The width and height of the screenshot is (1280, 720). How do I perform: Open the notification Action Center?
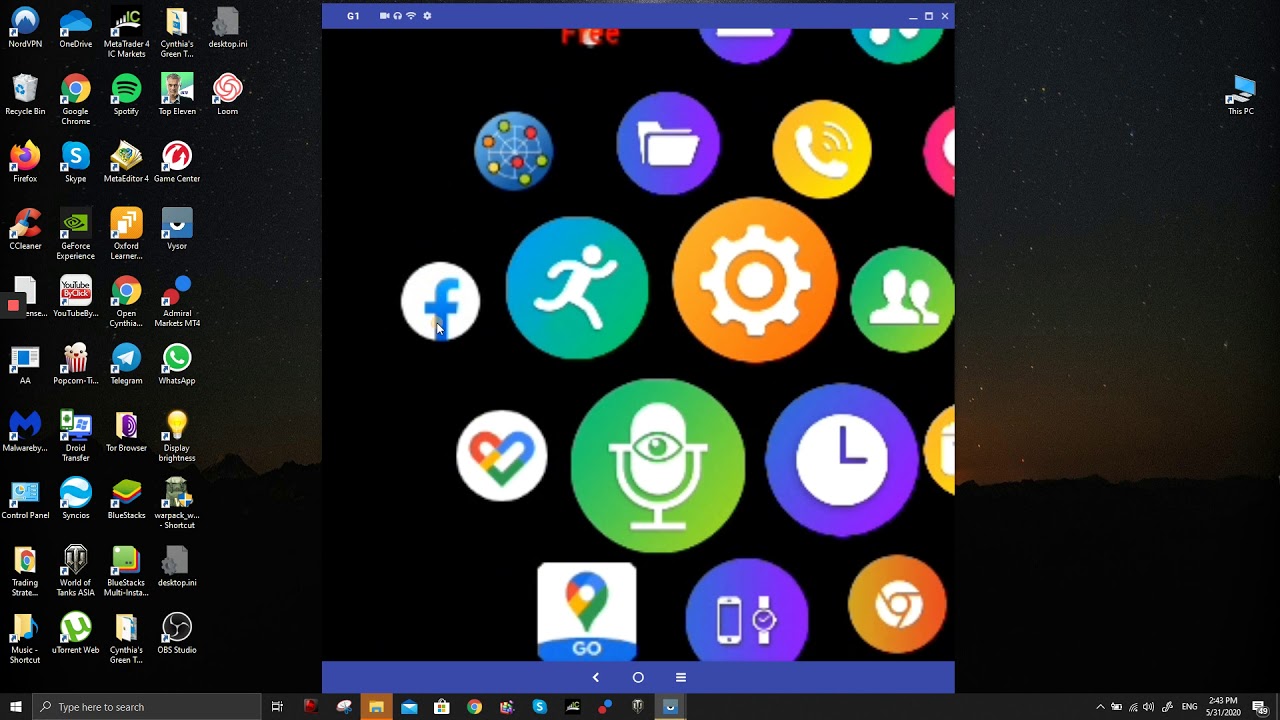coord(1259,707)
